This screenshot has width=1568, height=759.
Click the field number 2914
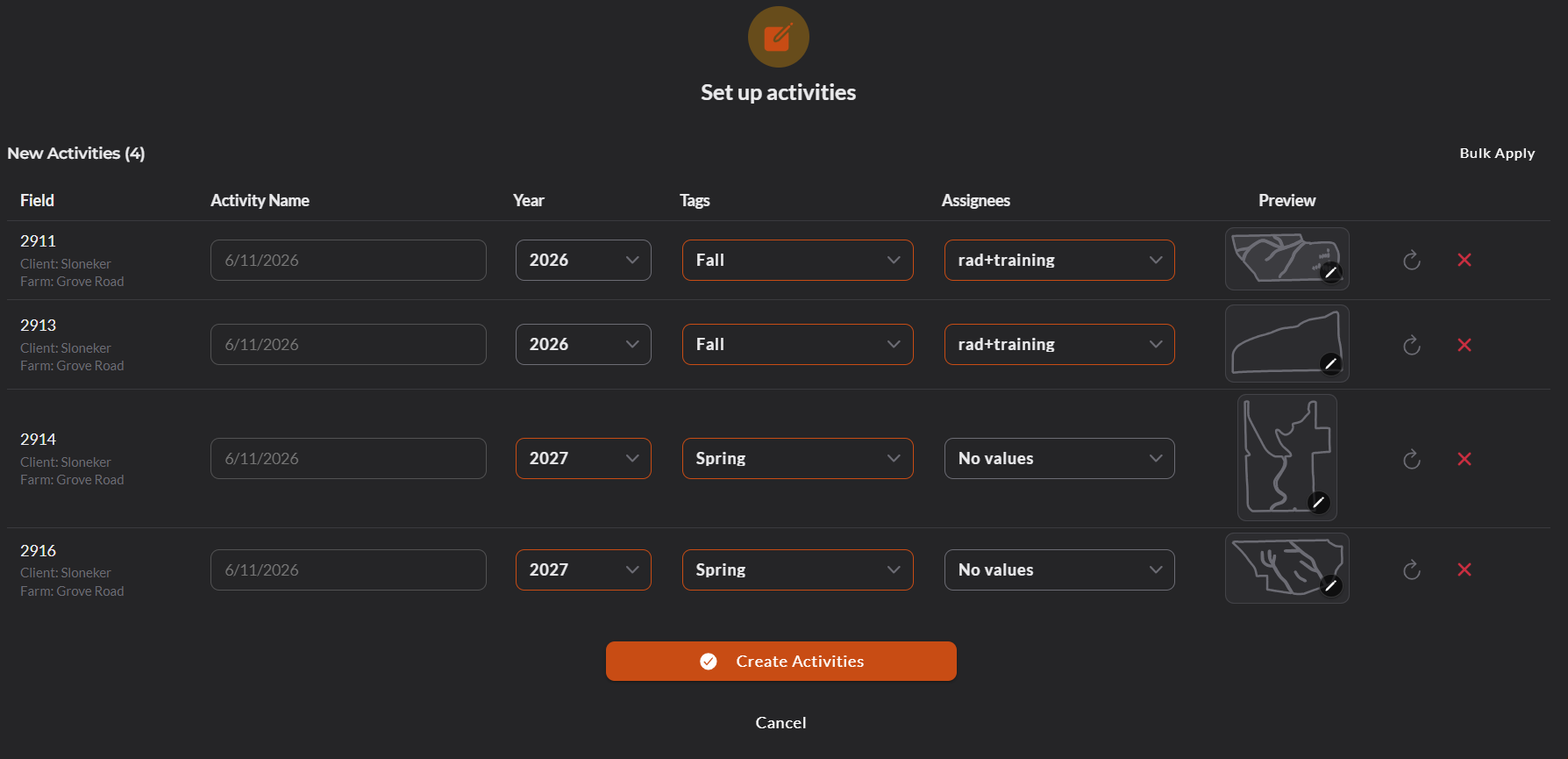tap(38, 439)
